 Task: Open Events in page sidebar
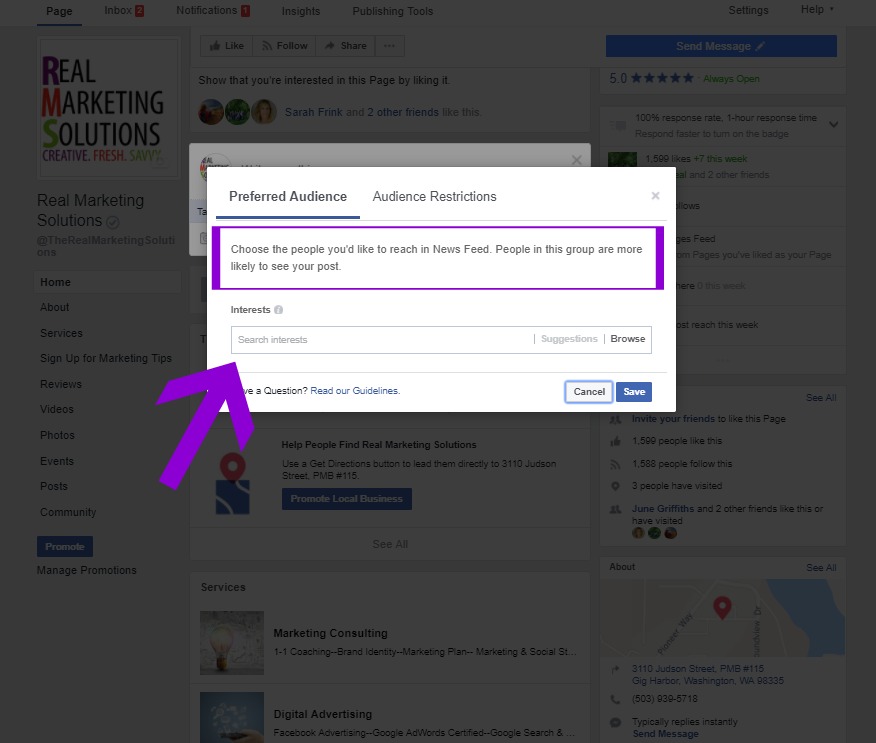(x=57, y=461)
